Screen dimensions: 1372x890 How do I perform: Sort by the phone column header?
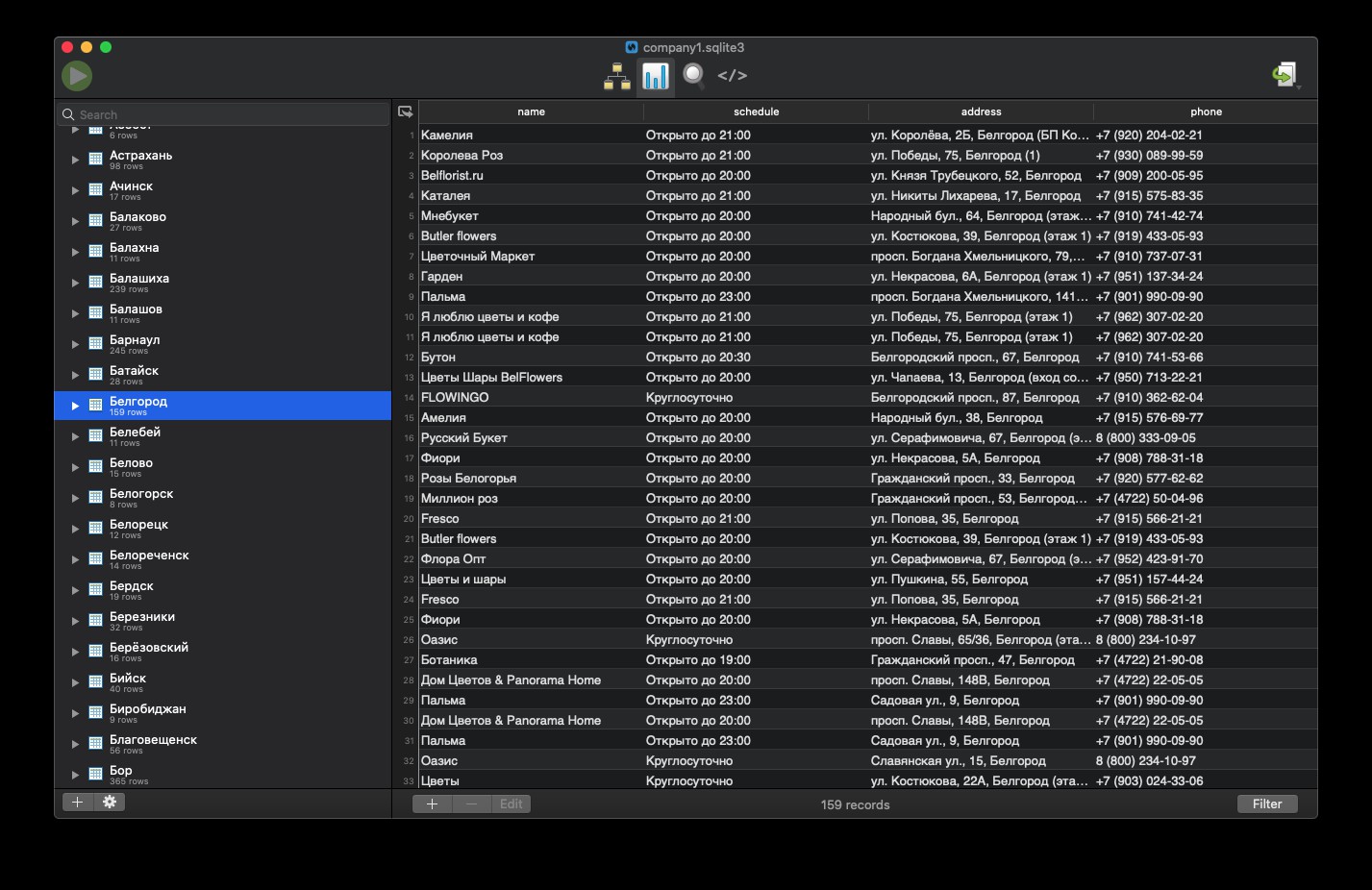[x=1206, y=112]
